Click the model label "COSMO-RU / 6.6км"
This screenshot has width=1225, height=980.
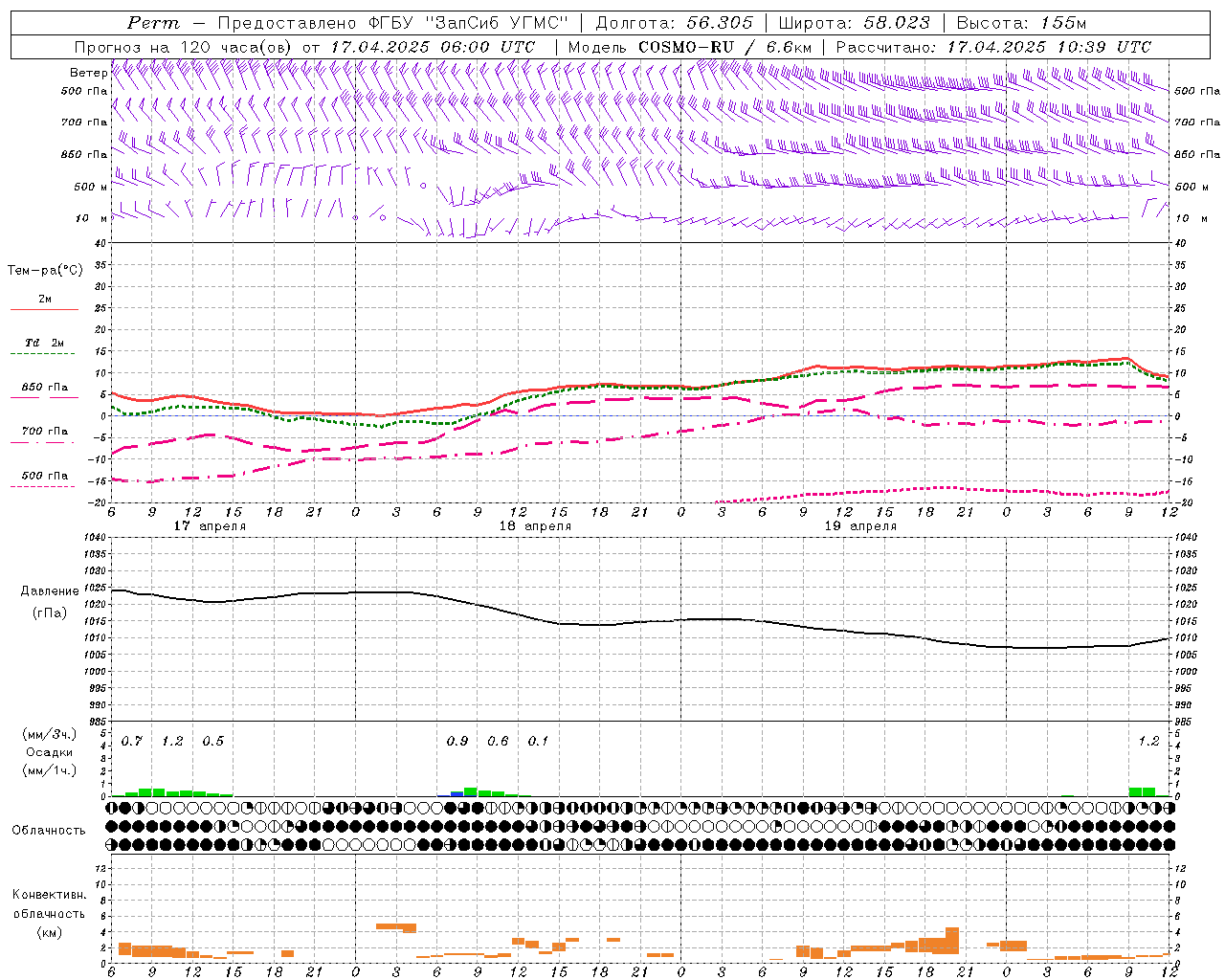724,47
